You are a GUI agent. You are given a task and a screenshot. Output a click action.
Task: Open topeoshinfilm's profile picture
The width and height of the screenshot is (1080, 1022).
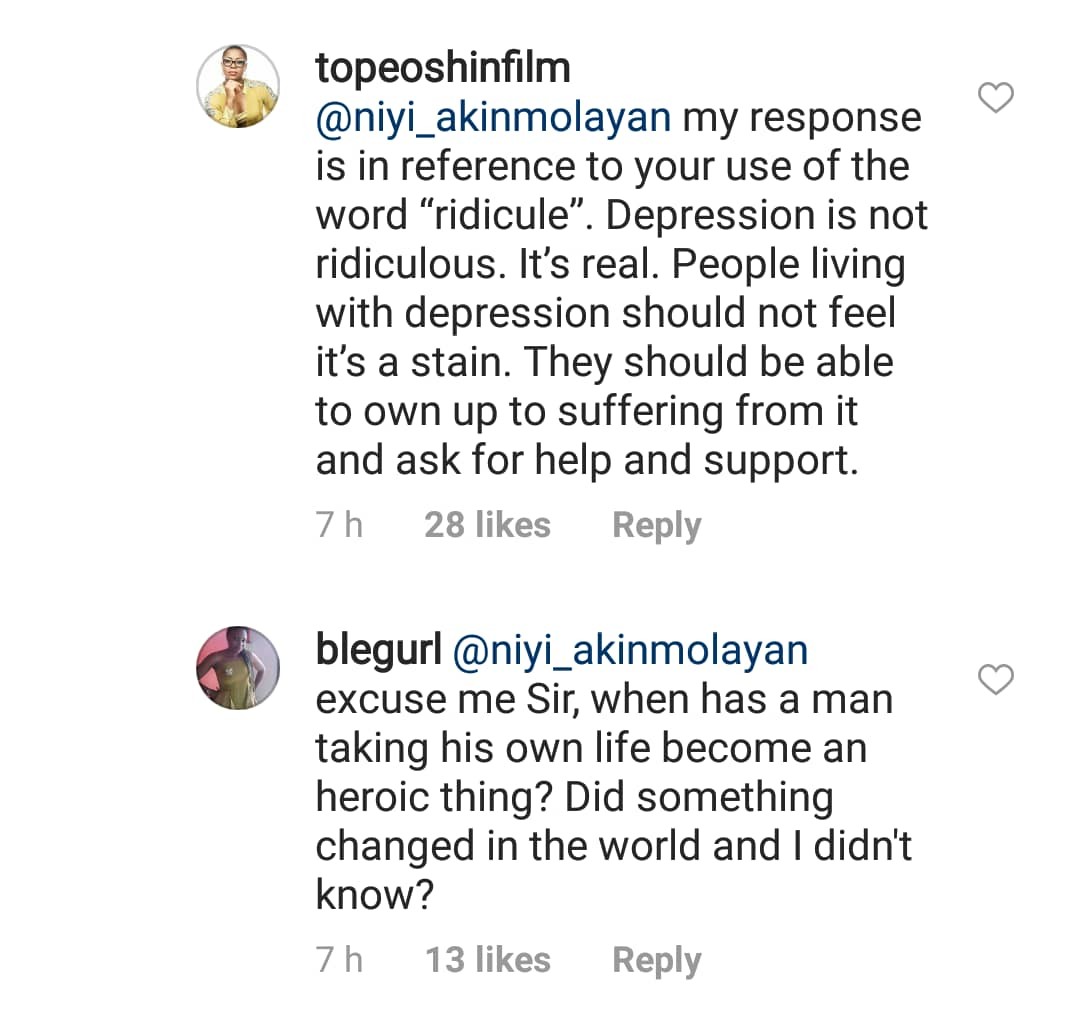point(238,87)
